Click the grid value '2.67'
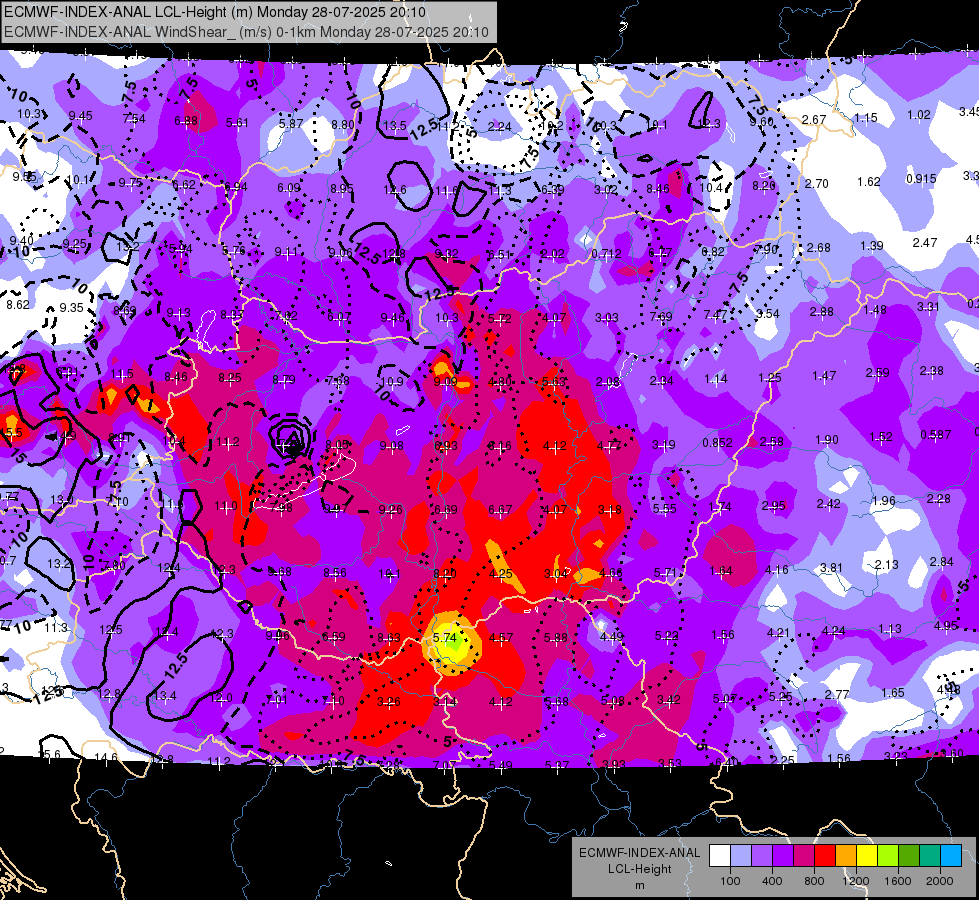This screenshot has height=900, width=979. pyautogui.click(x=814, y=119)
